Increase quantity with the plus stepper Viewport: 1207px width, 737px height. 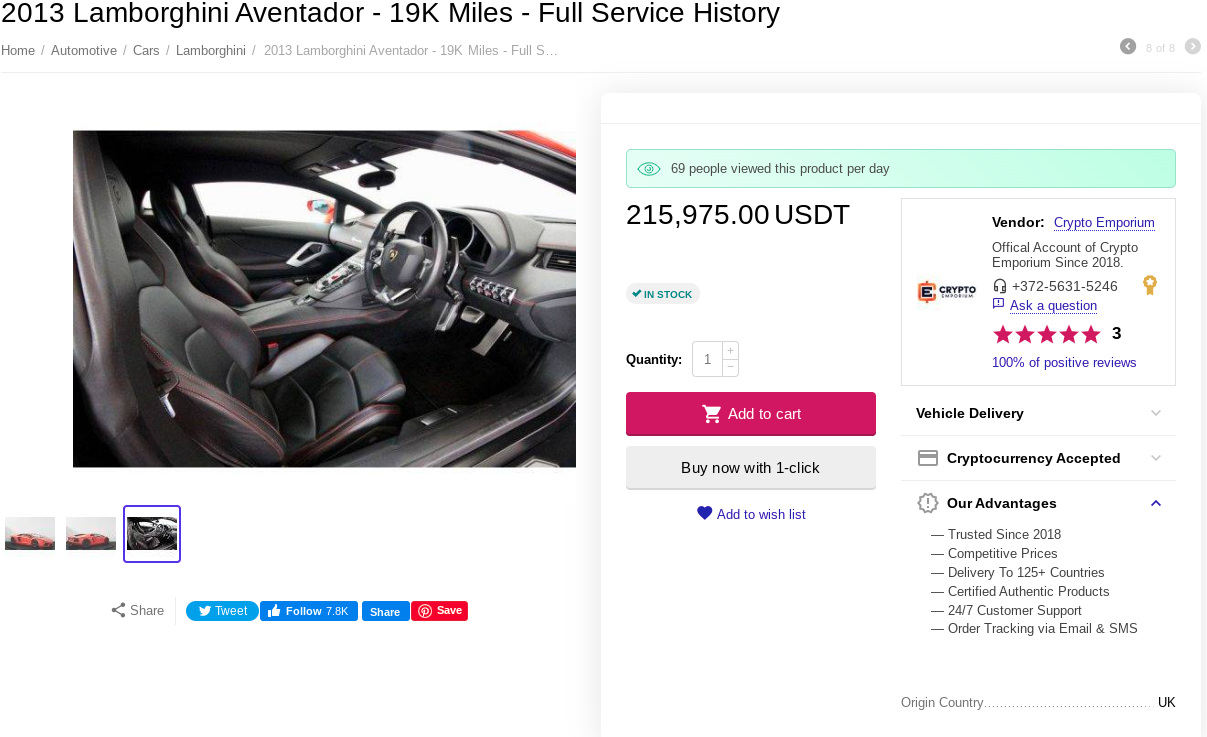coord(731,350)
